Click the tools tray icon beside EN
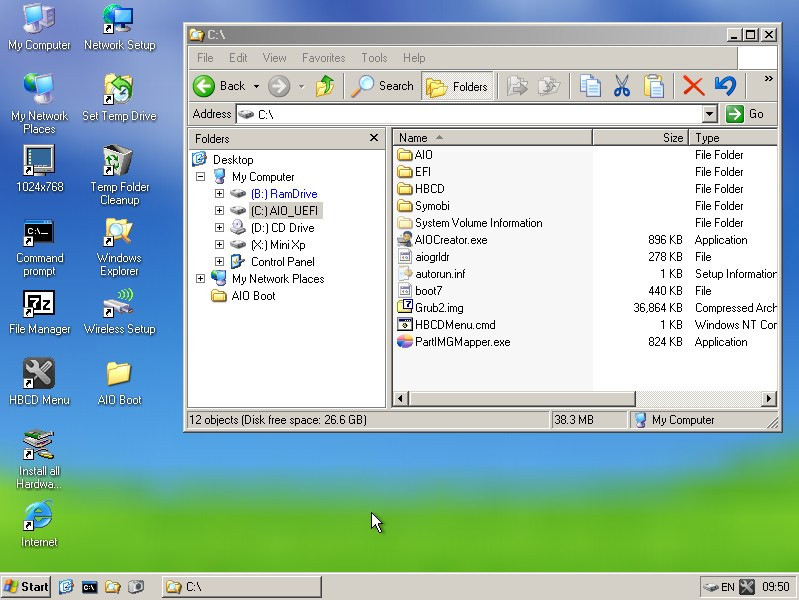This screenshot has height=600, width=799. pyautogui.click(x=747, y=587)
